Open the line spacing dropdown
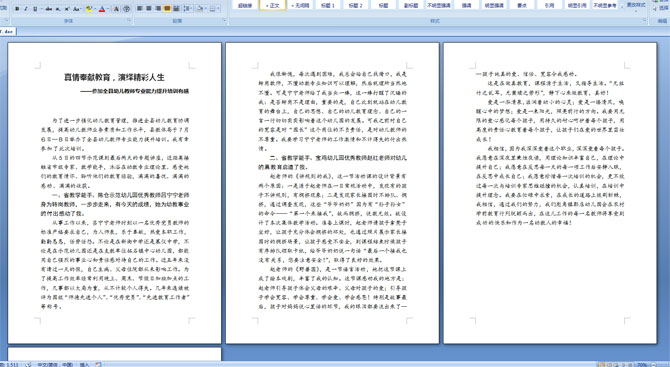Screen dimensions: 670x367 coord(188,9)
